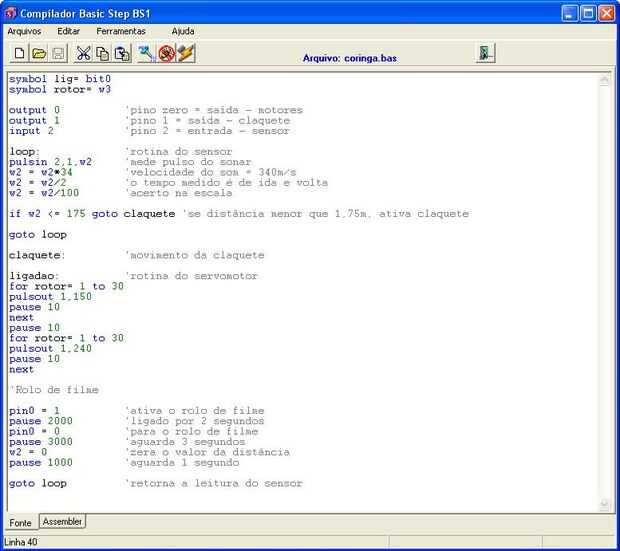
Task: Open the Ajuda menu
Action: [183, 31]
